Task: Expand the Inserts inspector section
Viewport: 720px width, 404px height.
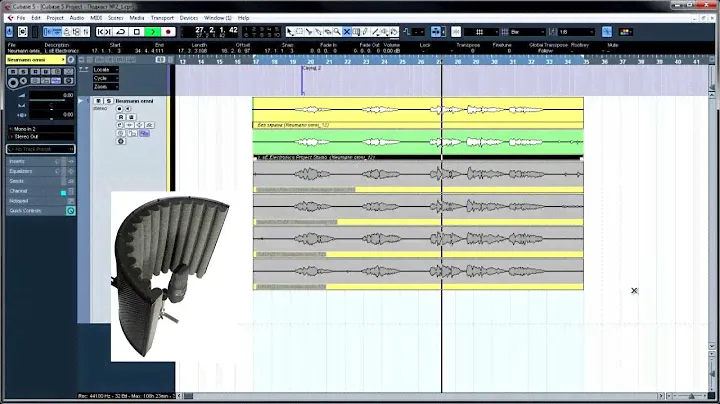Action: pyautogui.click(x=17, y=161)
